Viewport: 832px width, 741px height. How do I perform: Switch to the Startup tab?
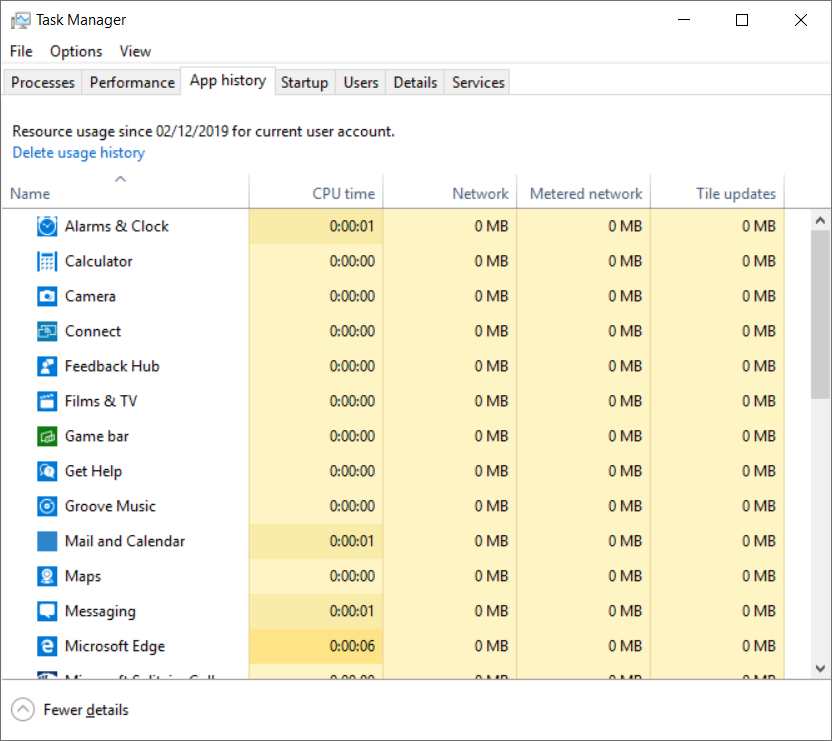(x=305, y=82)
